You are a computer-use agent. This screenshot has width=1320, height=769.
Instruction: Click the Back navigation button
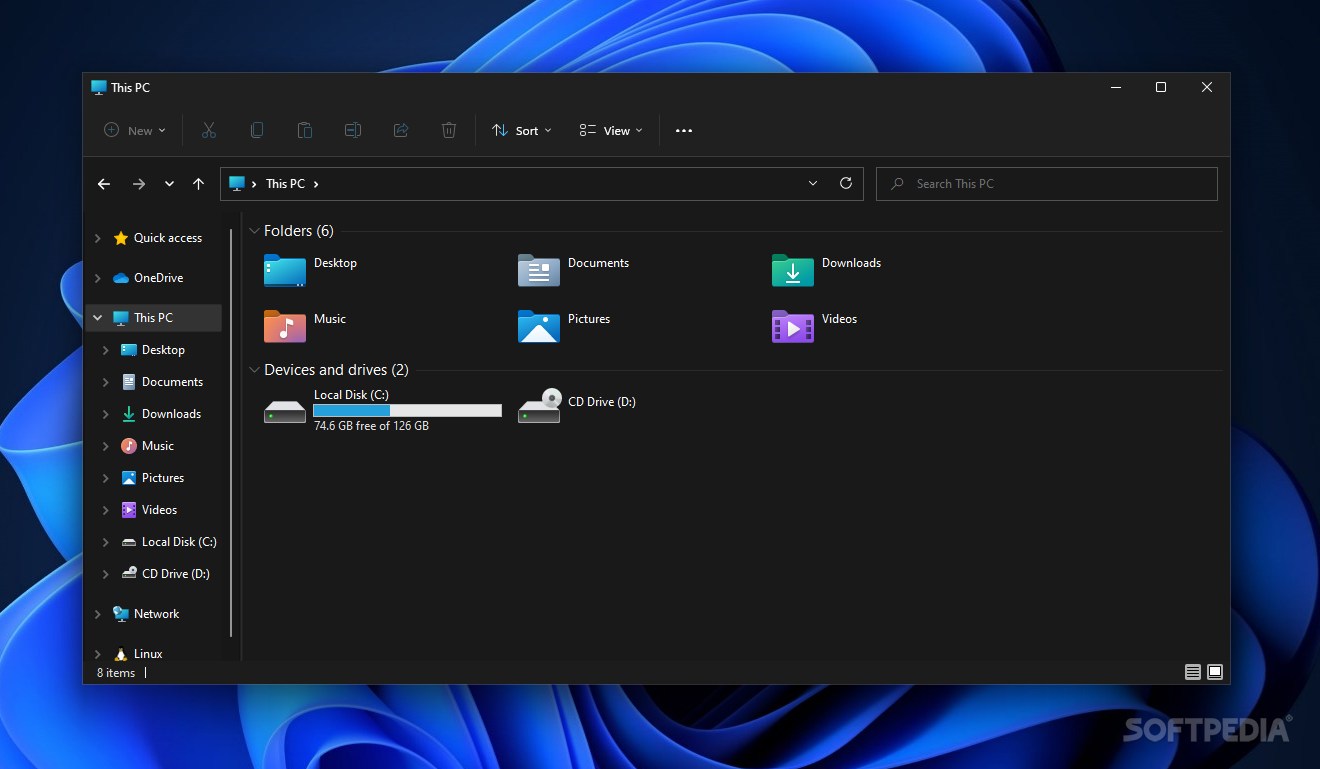104,183
